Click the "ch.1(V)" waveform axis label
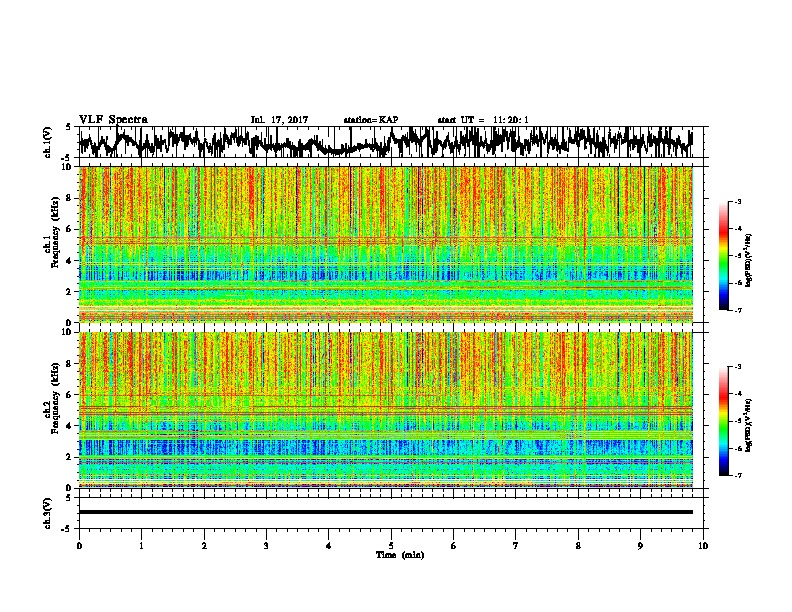 (48, 142)
